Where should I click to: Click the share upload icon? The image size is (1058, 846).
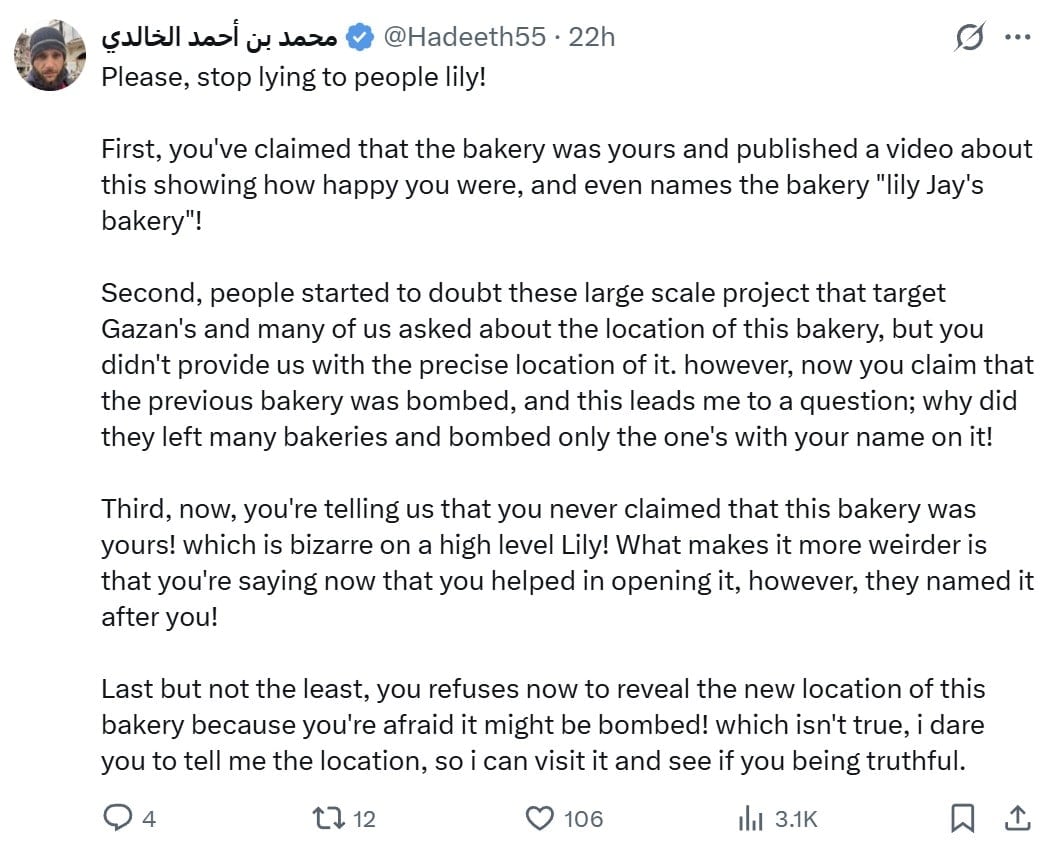(1018, 818)
